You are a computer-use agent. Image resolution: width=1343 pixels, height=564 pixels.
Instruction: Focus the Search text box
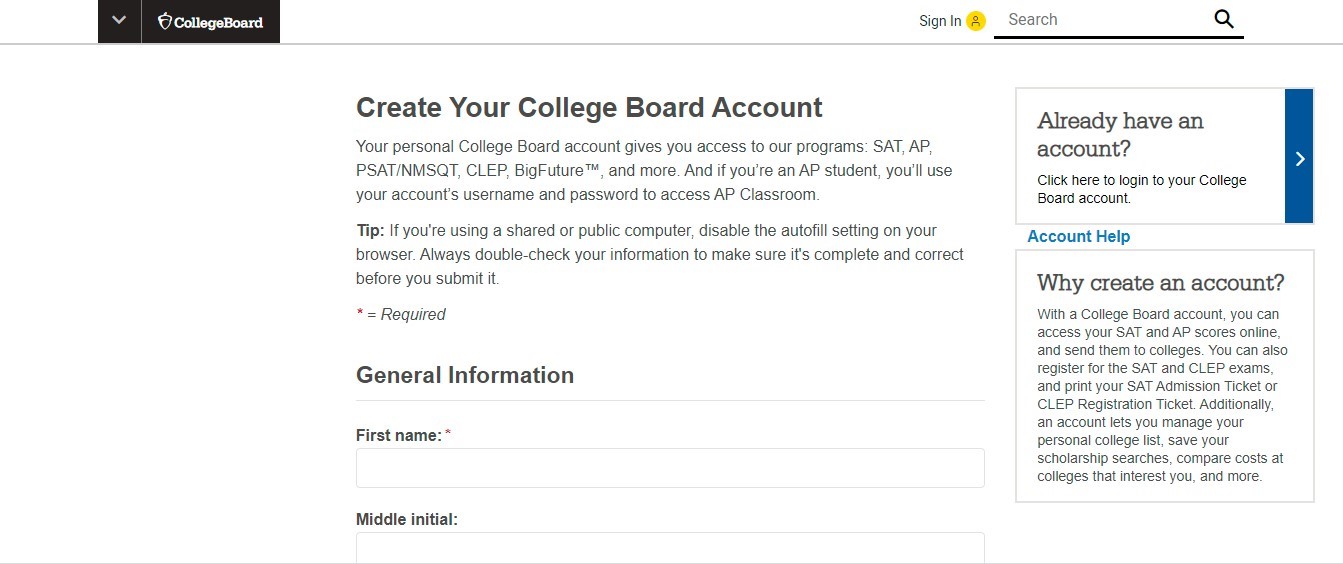(x=1105, y=19)
